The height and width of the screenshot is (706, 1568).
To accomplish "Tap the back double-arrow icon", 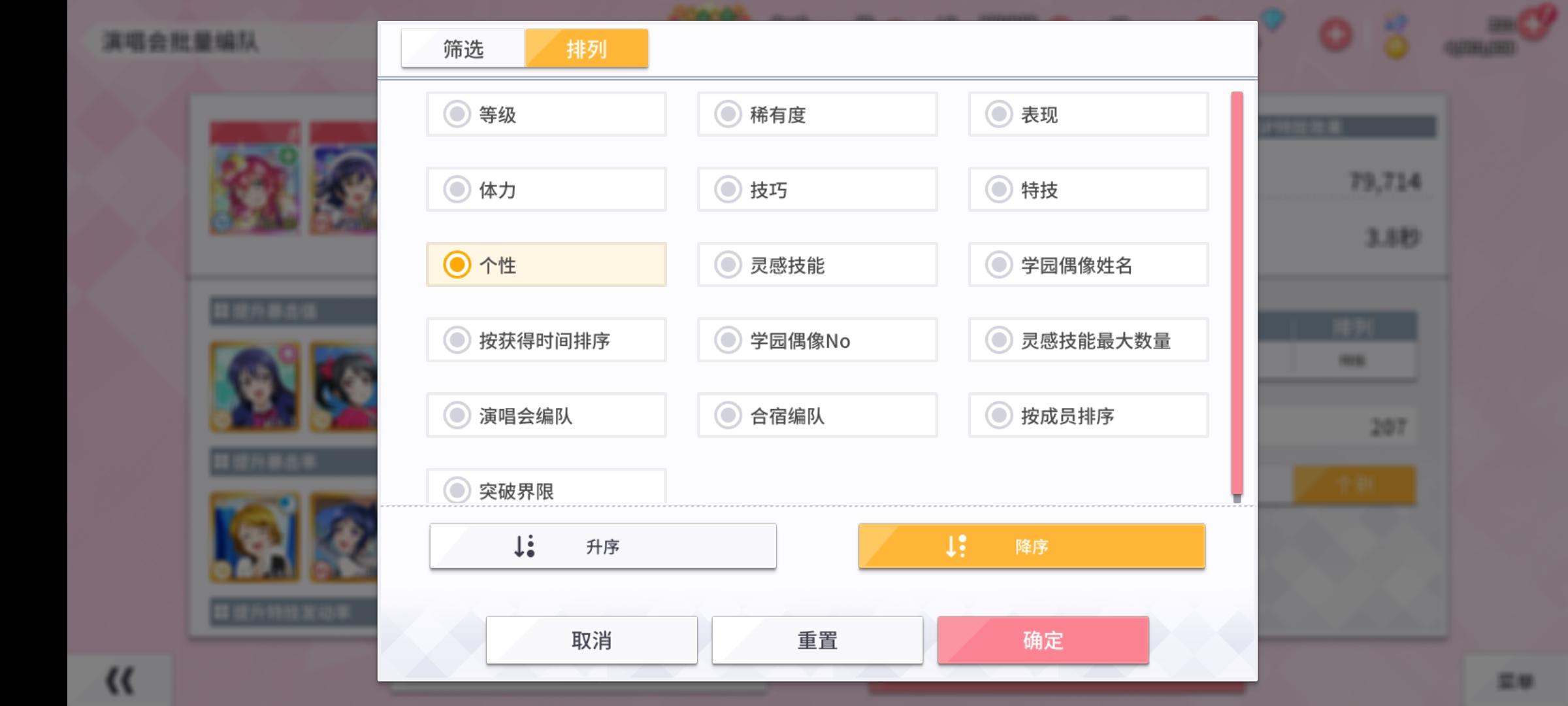I will (x=120, y=681).
